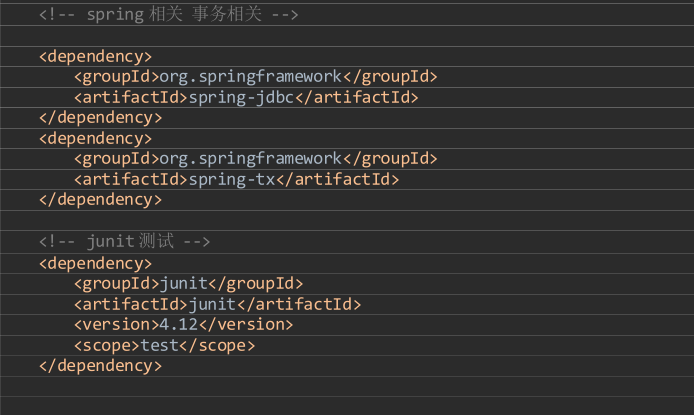
Task: Click the opening '<version>' tag
Action: (117, 325)
